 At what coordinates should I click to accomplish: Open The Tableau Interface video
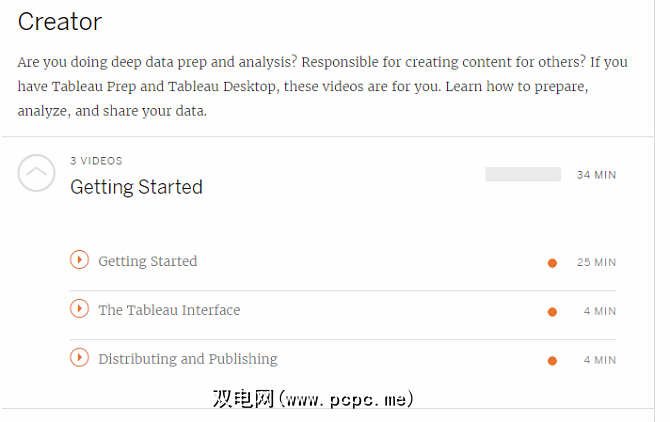[x=169, y=310]
